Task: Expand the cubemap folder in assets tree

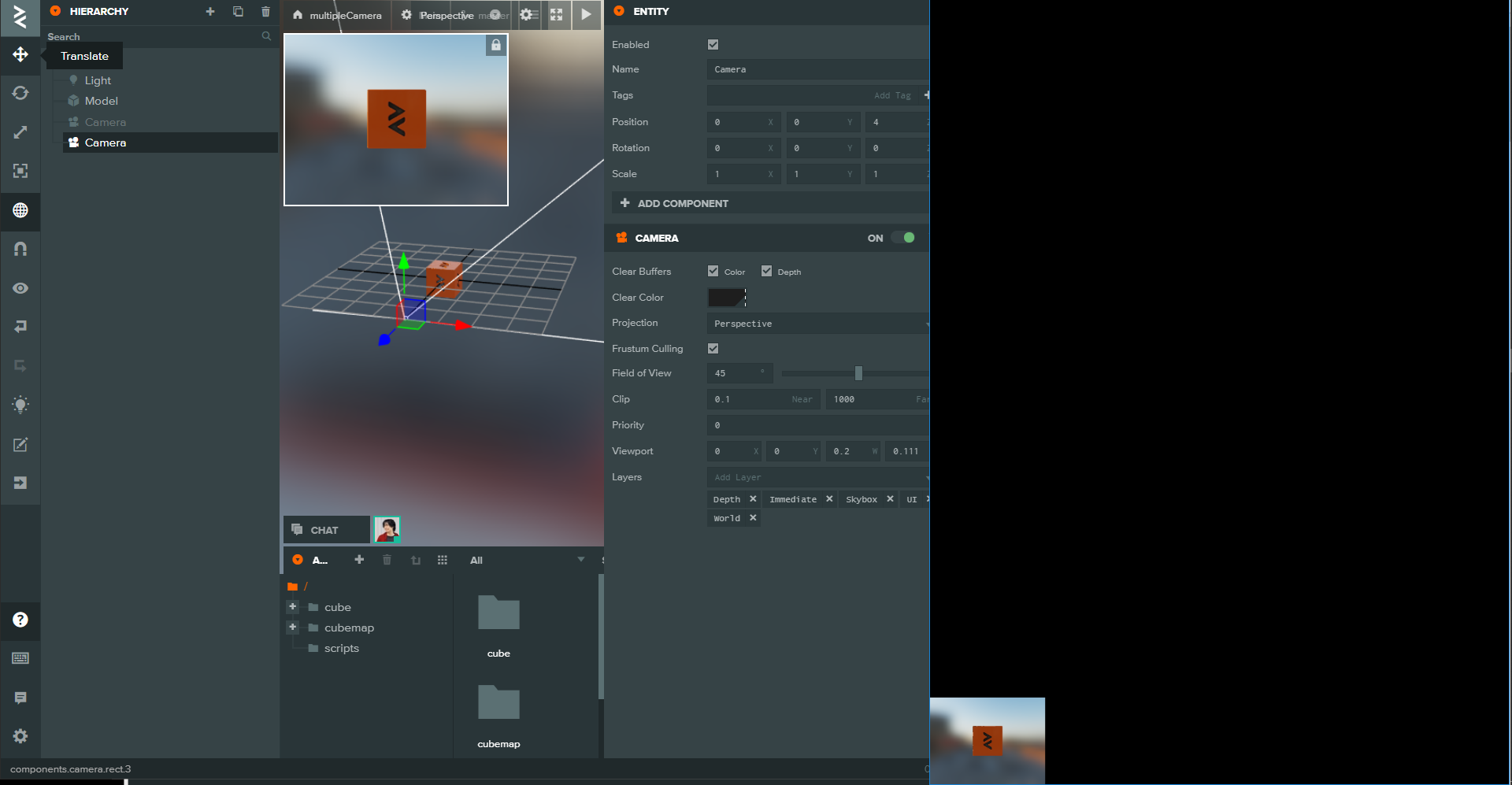Action: click(292, 628)
